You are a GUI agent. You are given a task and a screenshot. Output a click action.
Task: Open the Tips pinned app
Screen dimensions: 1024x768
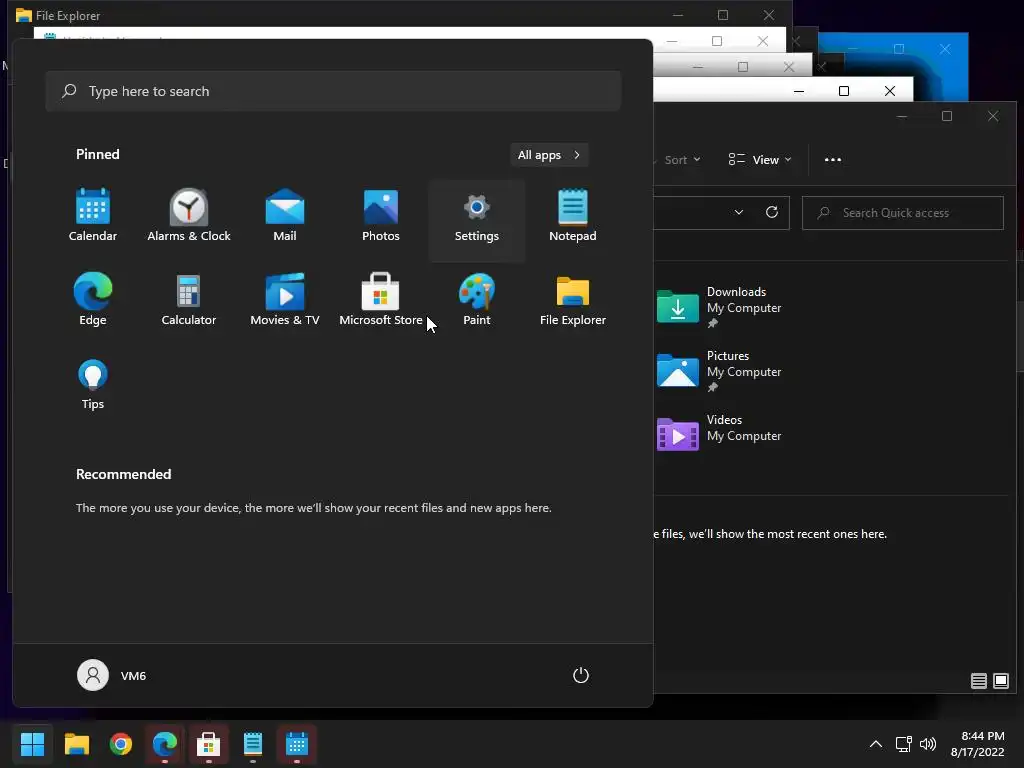(x=93, y=384)
